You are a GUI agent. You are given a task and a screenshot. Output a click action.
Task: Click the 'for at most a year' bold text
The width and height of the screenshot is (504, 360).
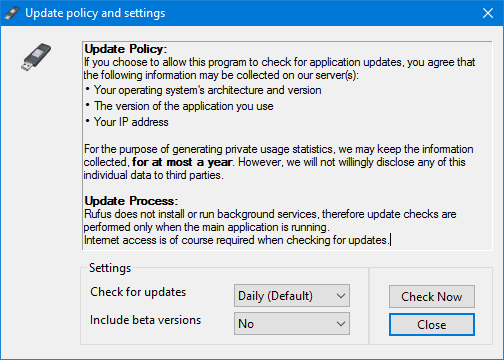point(182,162)
